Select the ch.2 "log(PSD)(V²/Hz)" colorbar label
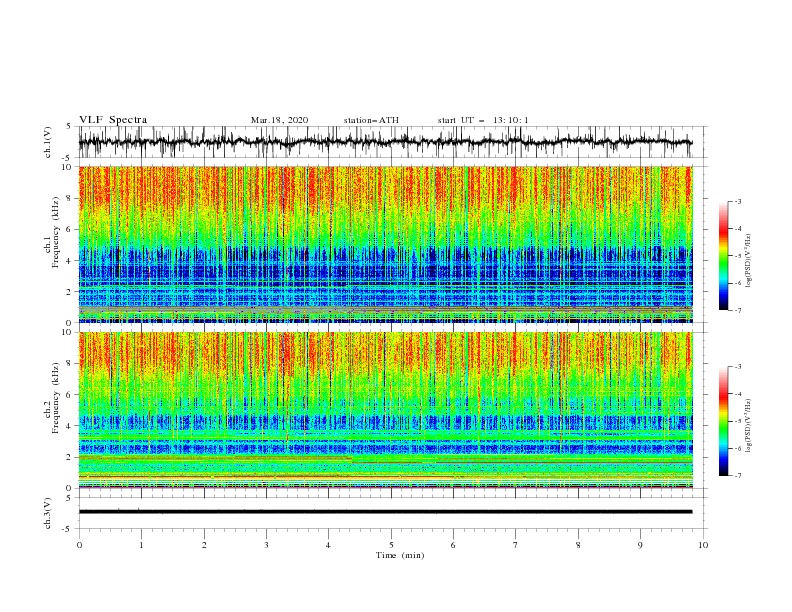This screenshot has height=612, width=792. pos(749,425)
